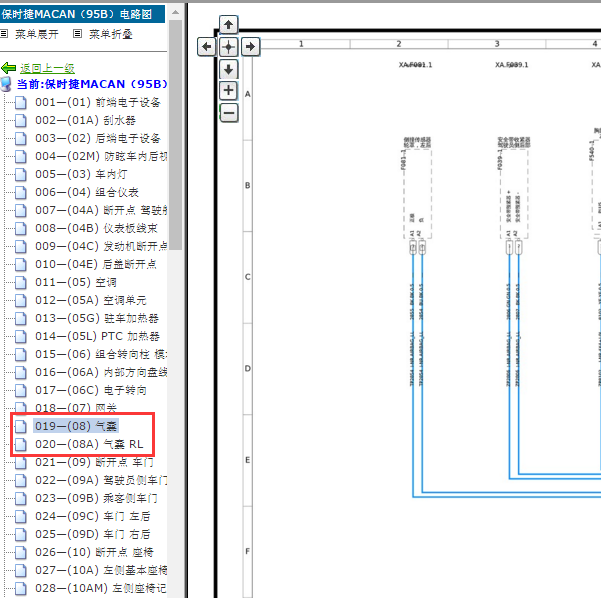Open 022—(09A) 驾驶员侧车门
This screenshot has width=601, height=598.
(101, 480)
